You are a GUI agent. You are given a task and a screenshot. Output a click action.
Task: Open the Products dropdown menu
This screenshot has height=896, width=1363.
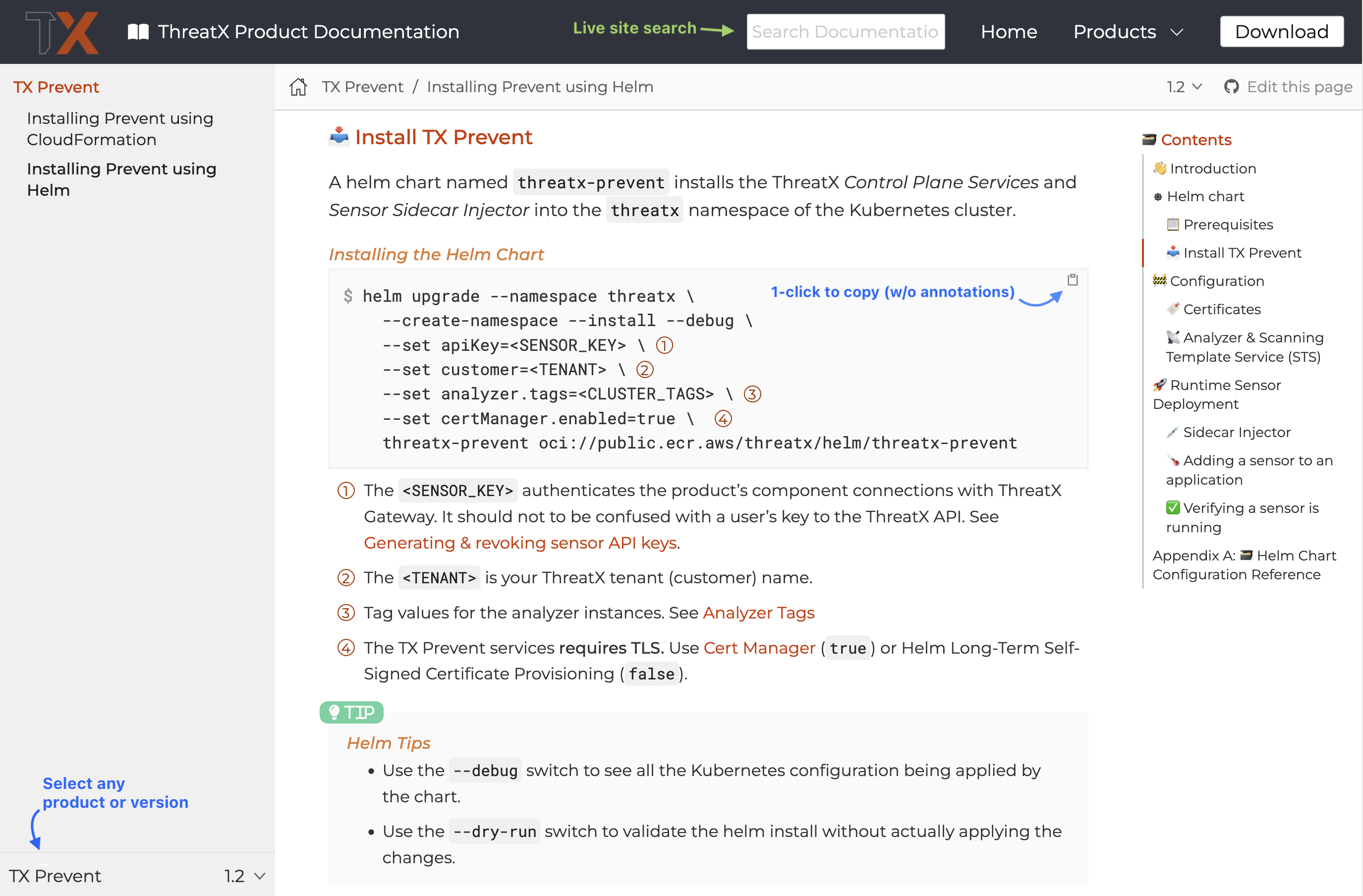point(1128,32)
